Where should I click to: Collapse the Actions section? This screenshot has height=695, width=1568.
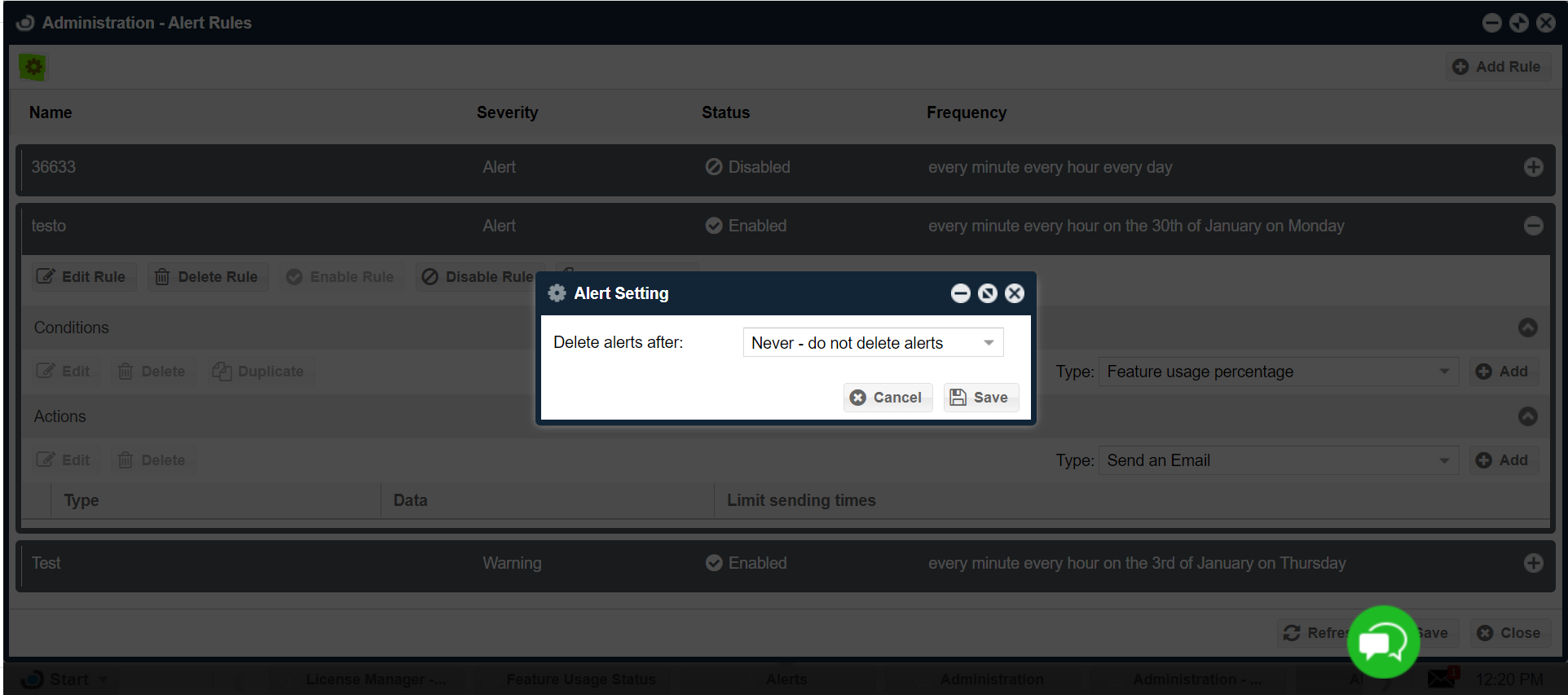1527,416
